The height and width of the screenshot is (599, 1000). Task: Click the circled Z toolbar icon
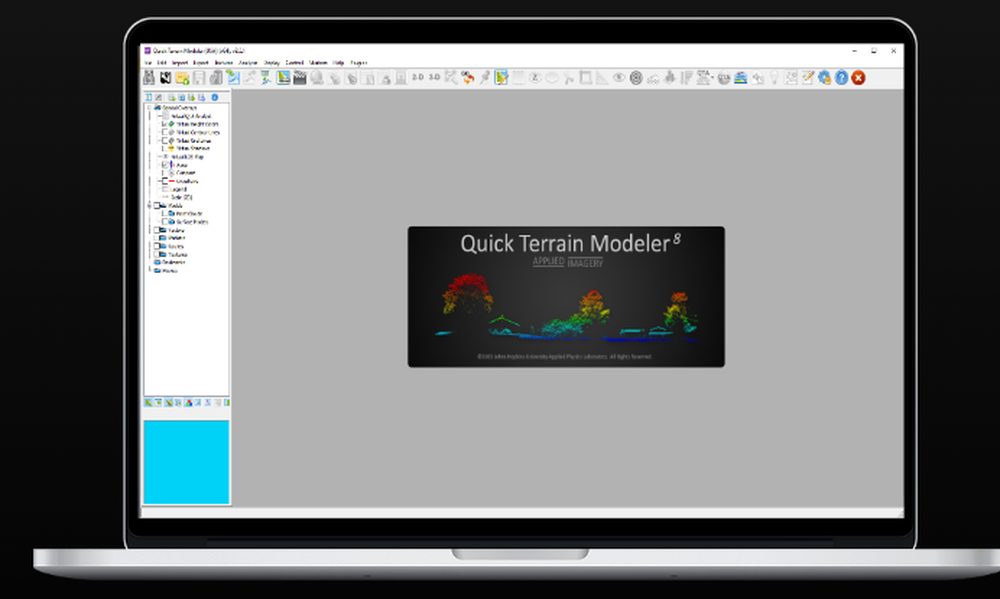tap(535, 78)
